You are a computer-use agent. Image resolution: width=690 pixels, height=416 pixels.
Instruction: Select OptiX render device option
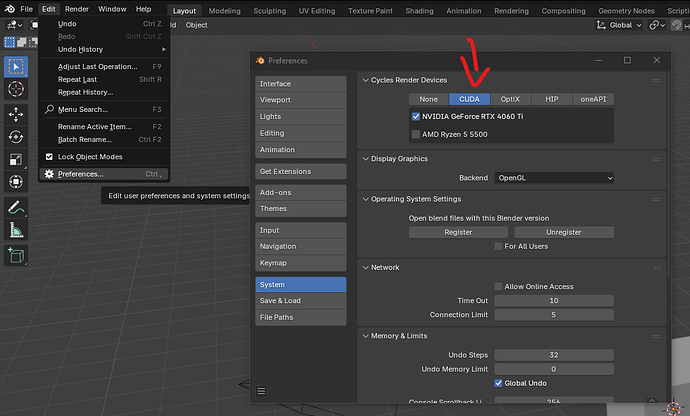point(510,99)
